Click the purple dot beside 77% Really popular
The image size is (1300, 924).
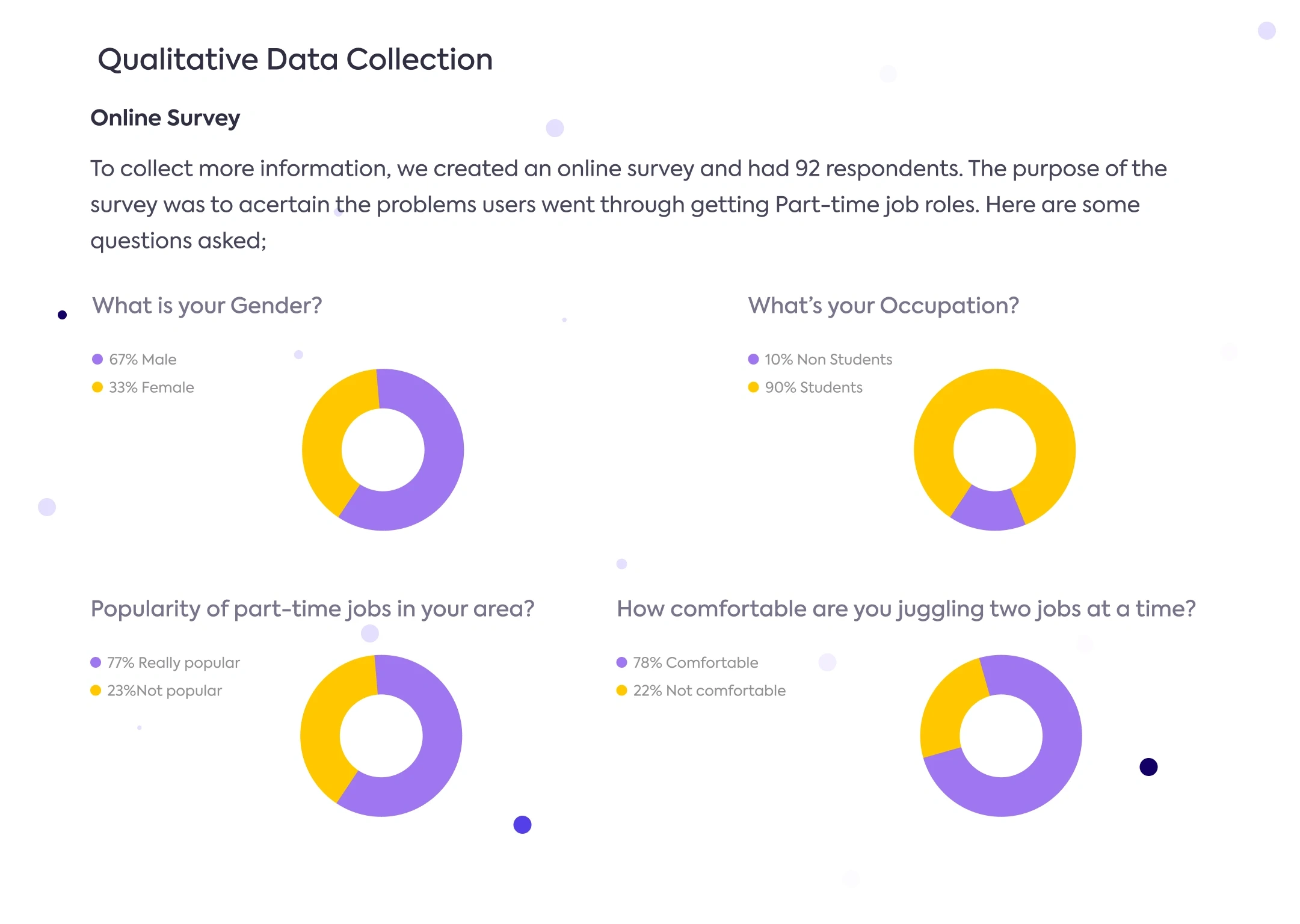point(96,662)
